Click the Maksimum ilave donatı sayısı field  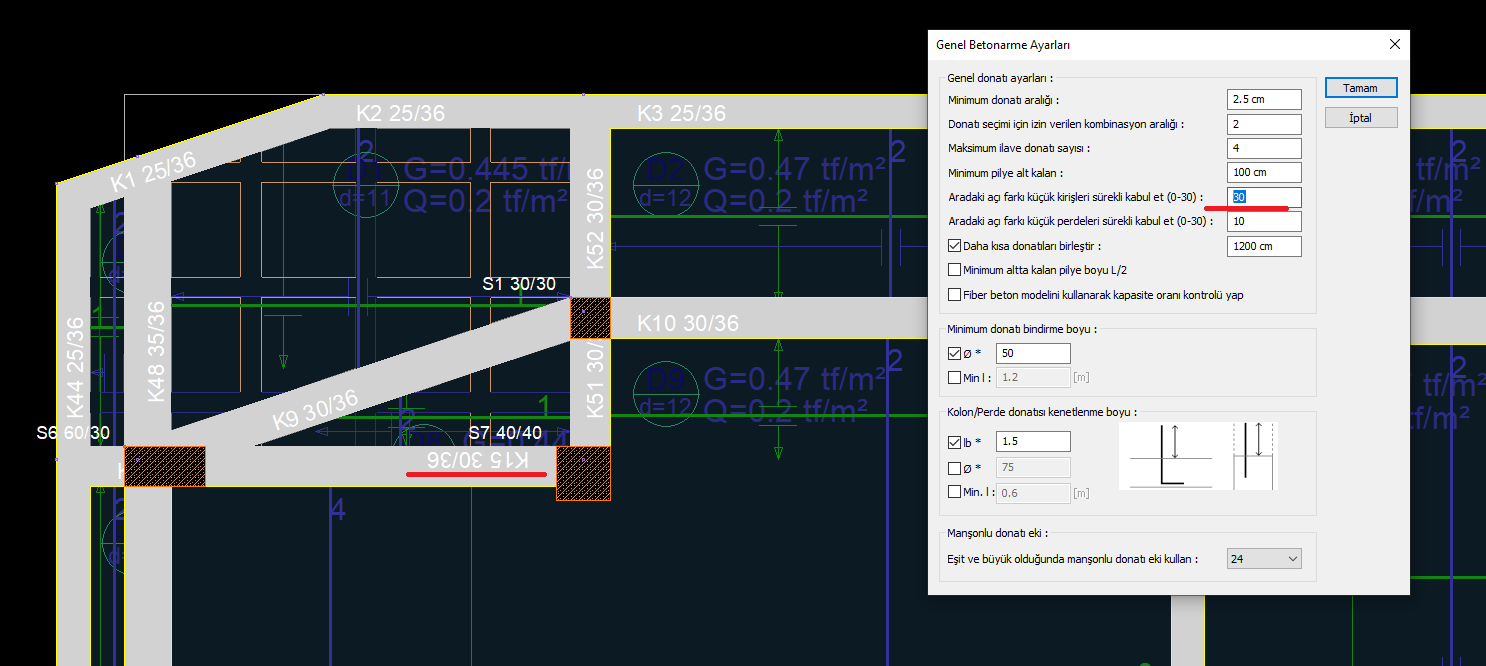[x=1264, y=148]
